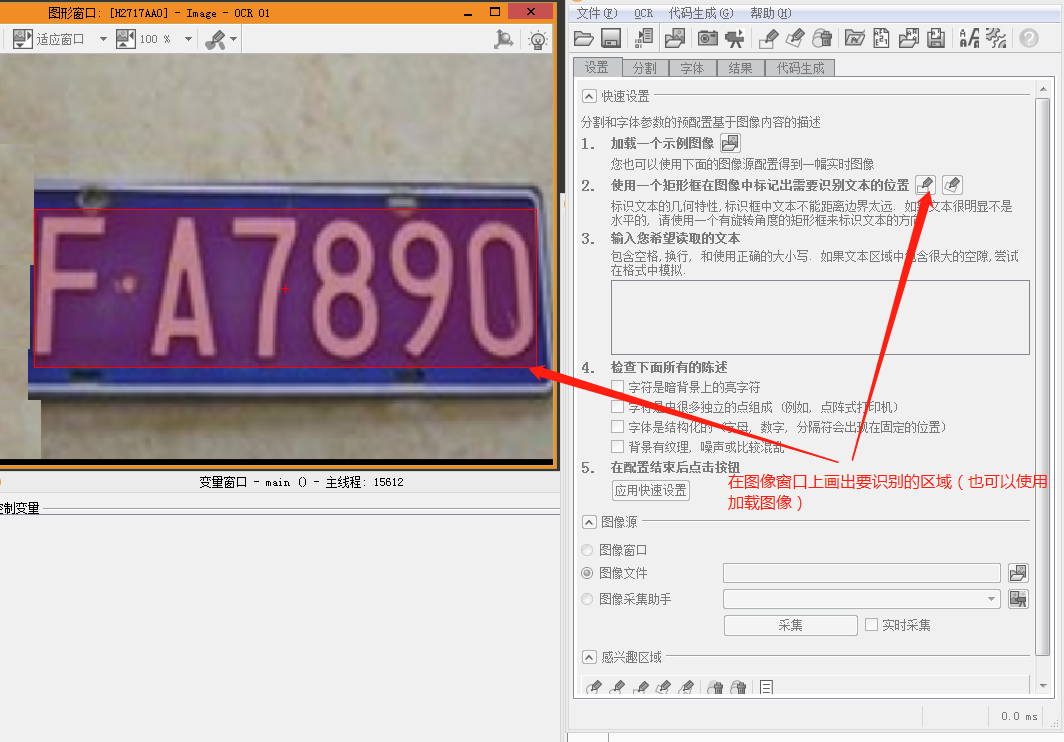
Task: Click the AF font settings icon in the toolbar
Action: [x=969, y=38]
